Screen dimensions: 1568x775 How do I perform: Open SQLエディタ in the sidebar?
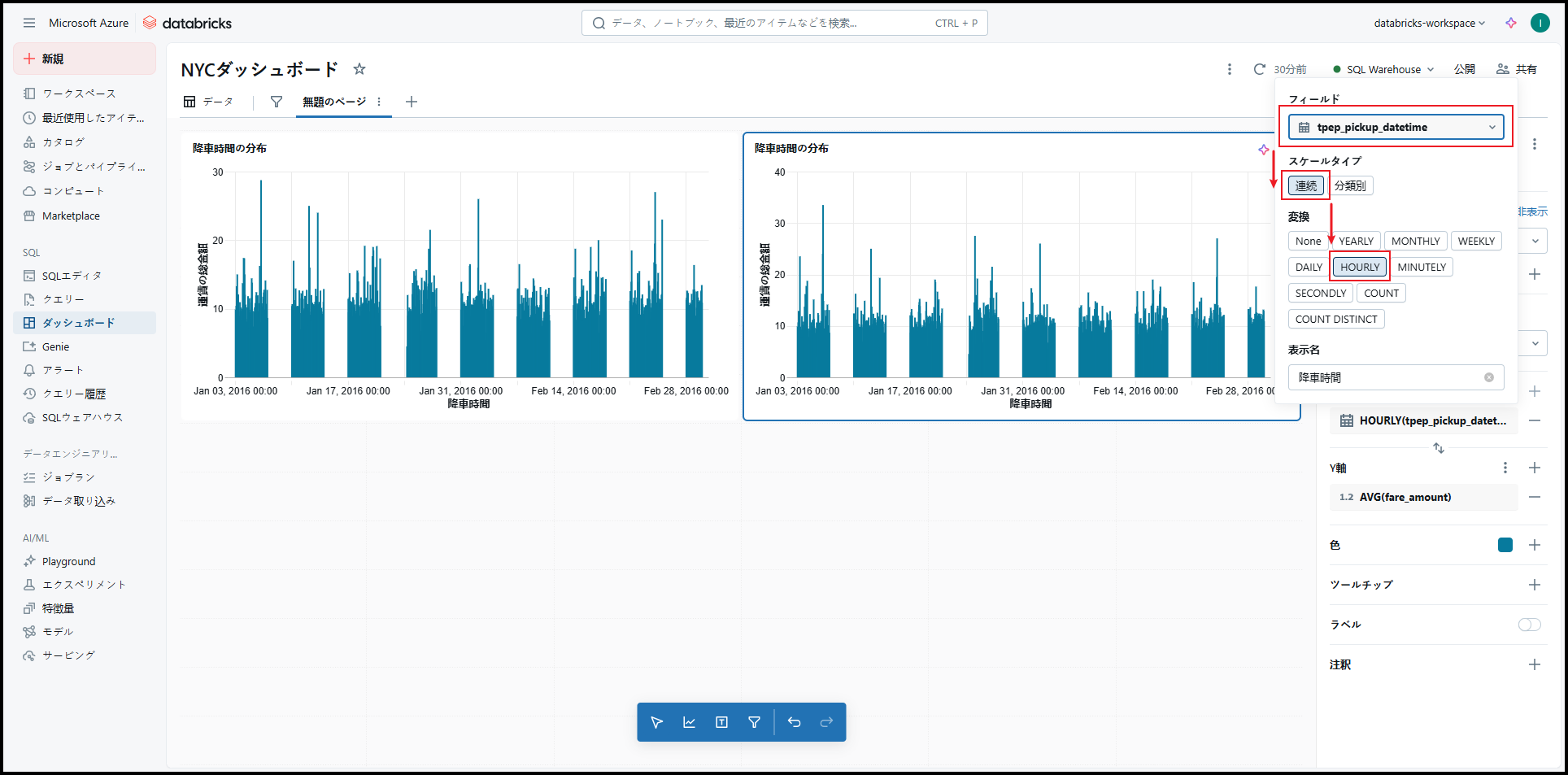click(x=72, y=276)
